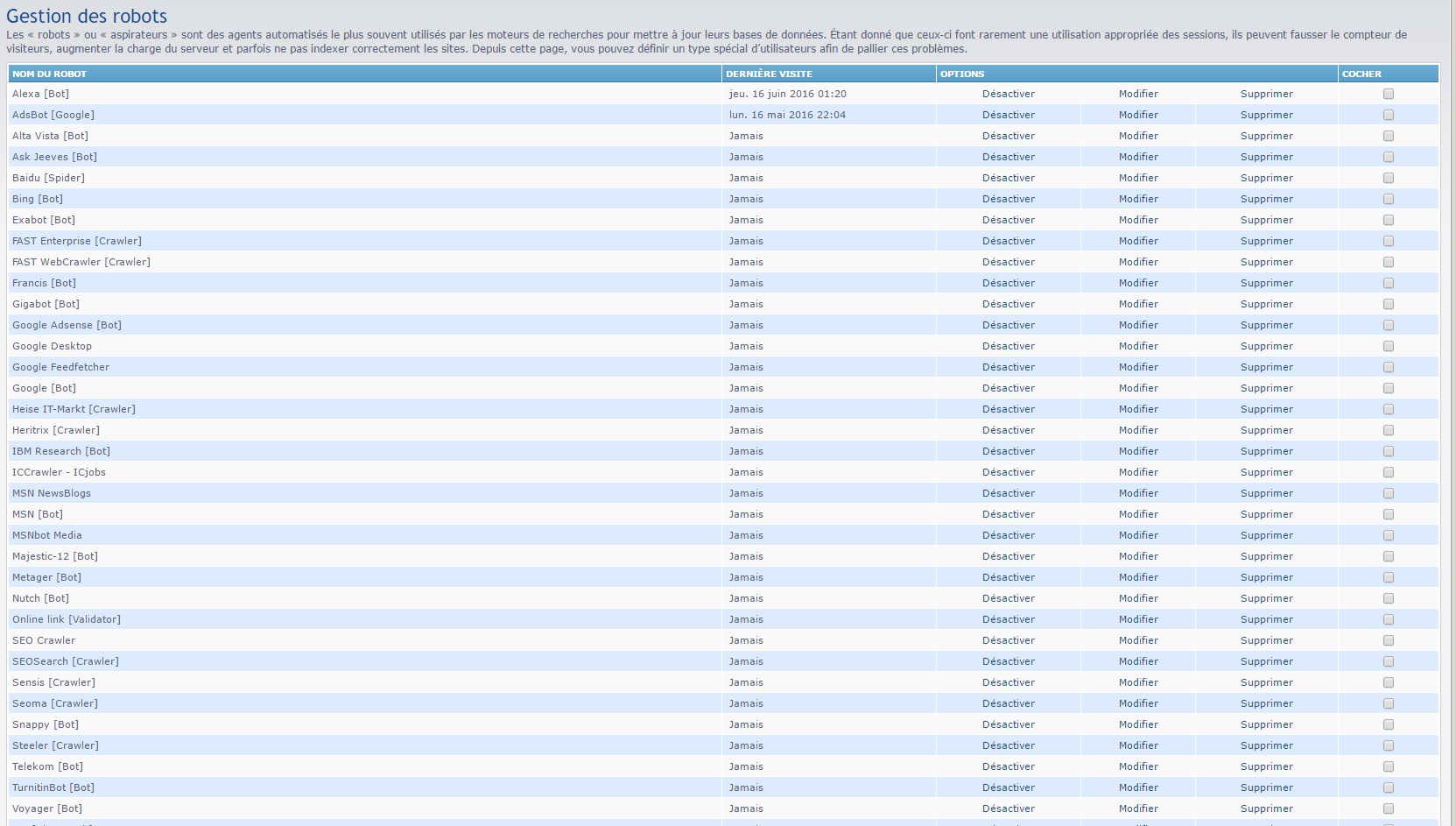Screen dimensions: 1456x826
Task: Delete the Alexa [Bot] robot via Supprimer
Action: [1267, 94]
